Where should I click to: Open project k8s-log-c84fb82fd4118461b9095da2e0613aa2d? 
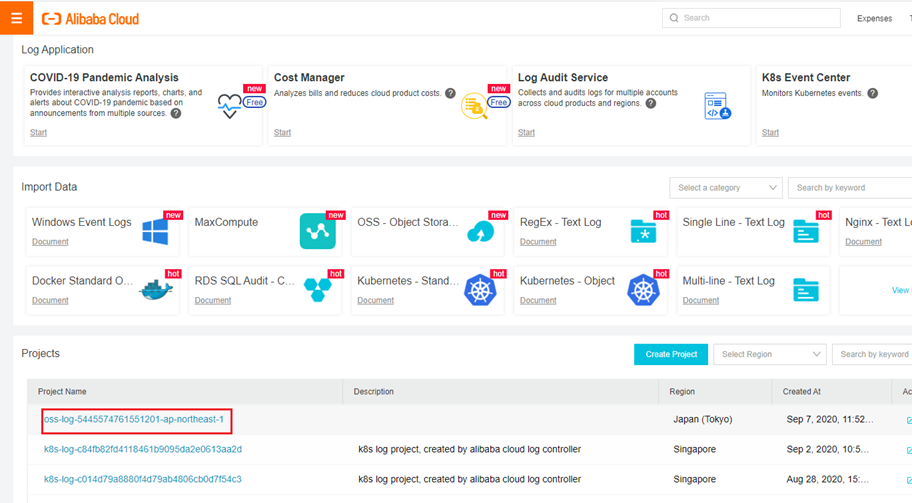coord(143,450)
